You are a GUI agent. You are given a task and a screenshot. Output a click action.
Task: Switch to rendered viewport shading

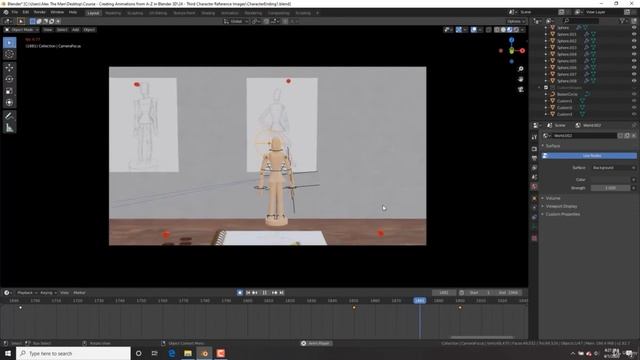[516, 30]
